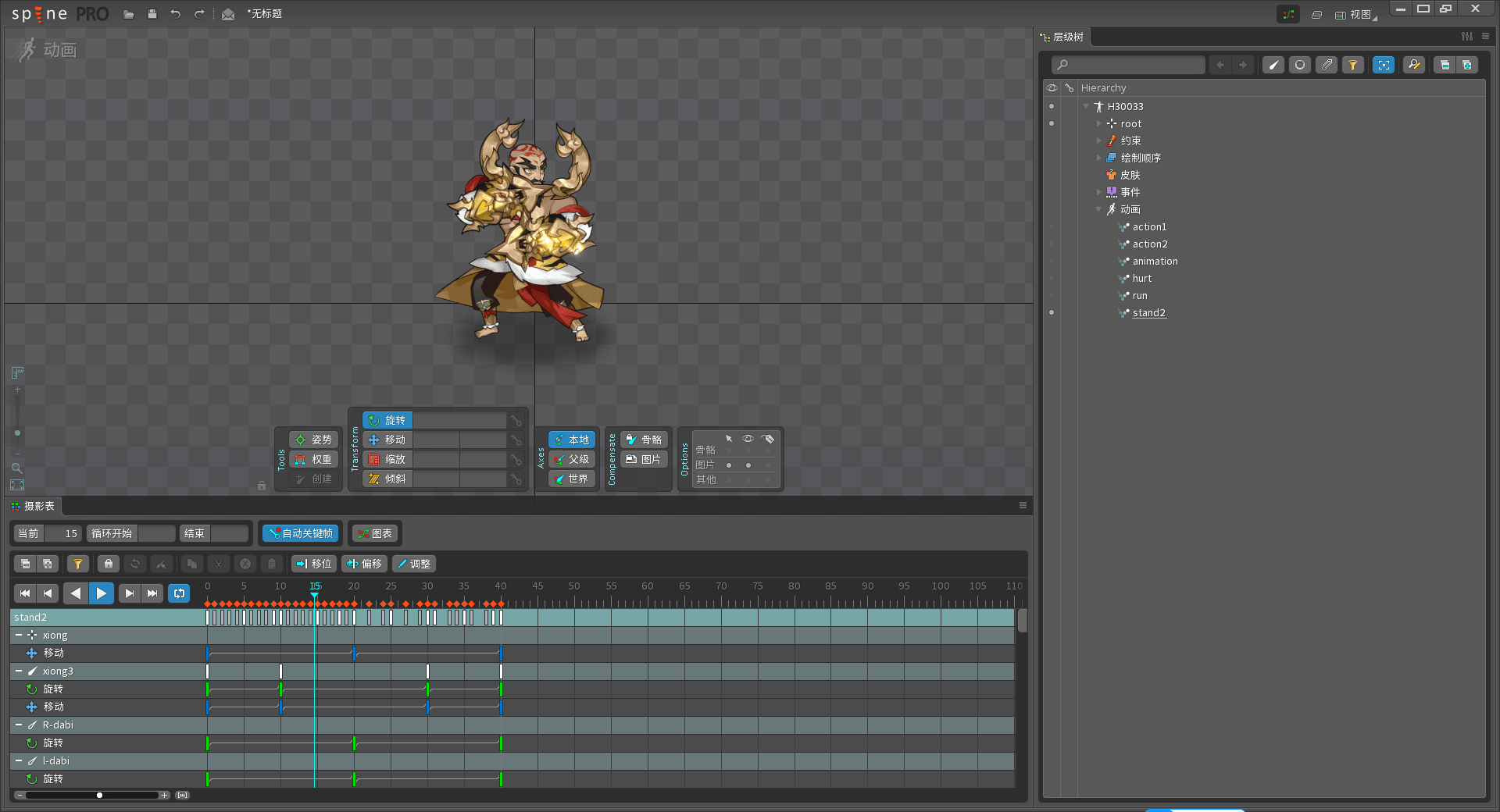The width and height of the screenshot is (1500, 812).
Task: Show slots filter (circle icon) in tree
Action: coord(1300,65)
